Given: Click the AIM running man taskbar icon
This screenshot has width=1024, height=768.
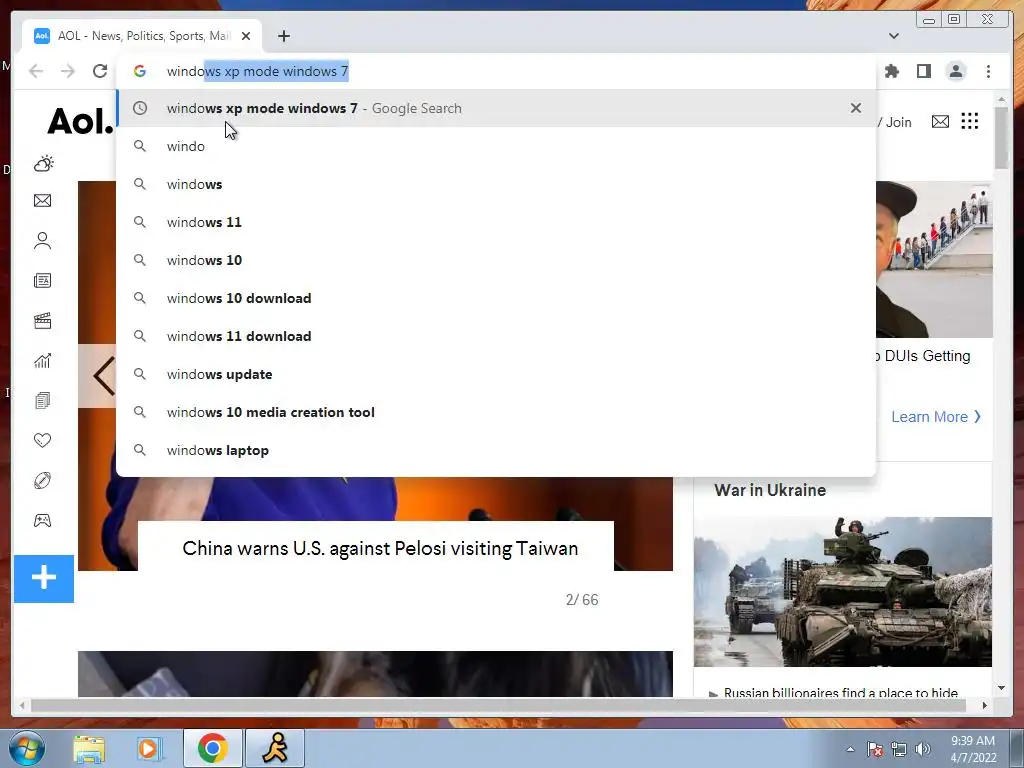Looking at the screenshot, I should coord(275,748).
